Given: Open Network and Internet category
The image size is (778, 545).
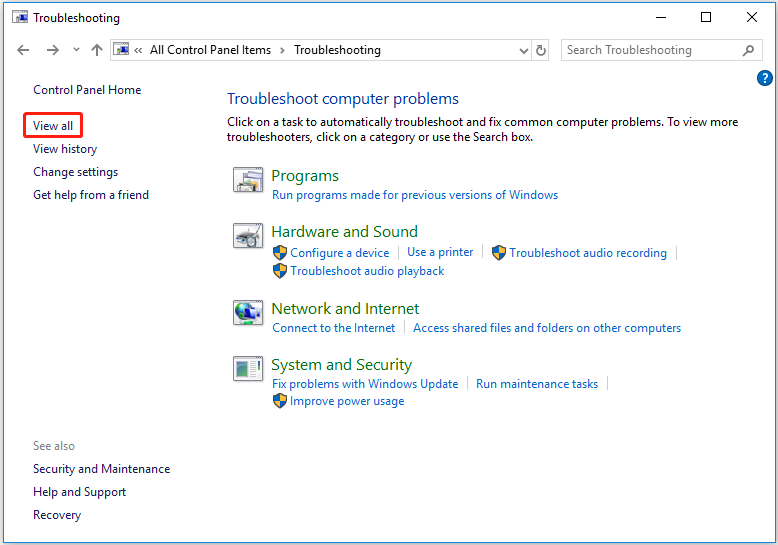Looking at the screenshot, I should click(x=345, y=309).
